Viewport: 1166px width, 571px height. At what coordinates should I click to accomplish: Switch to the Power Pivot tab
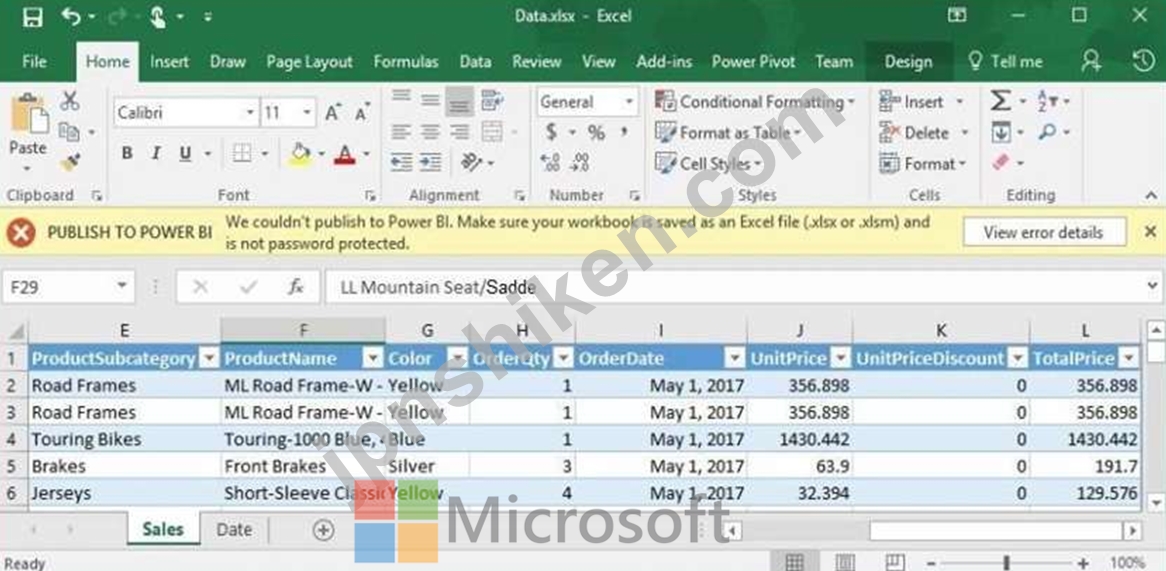(753, 62)
